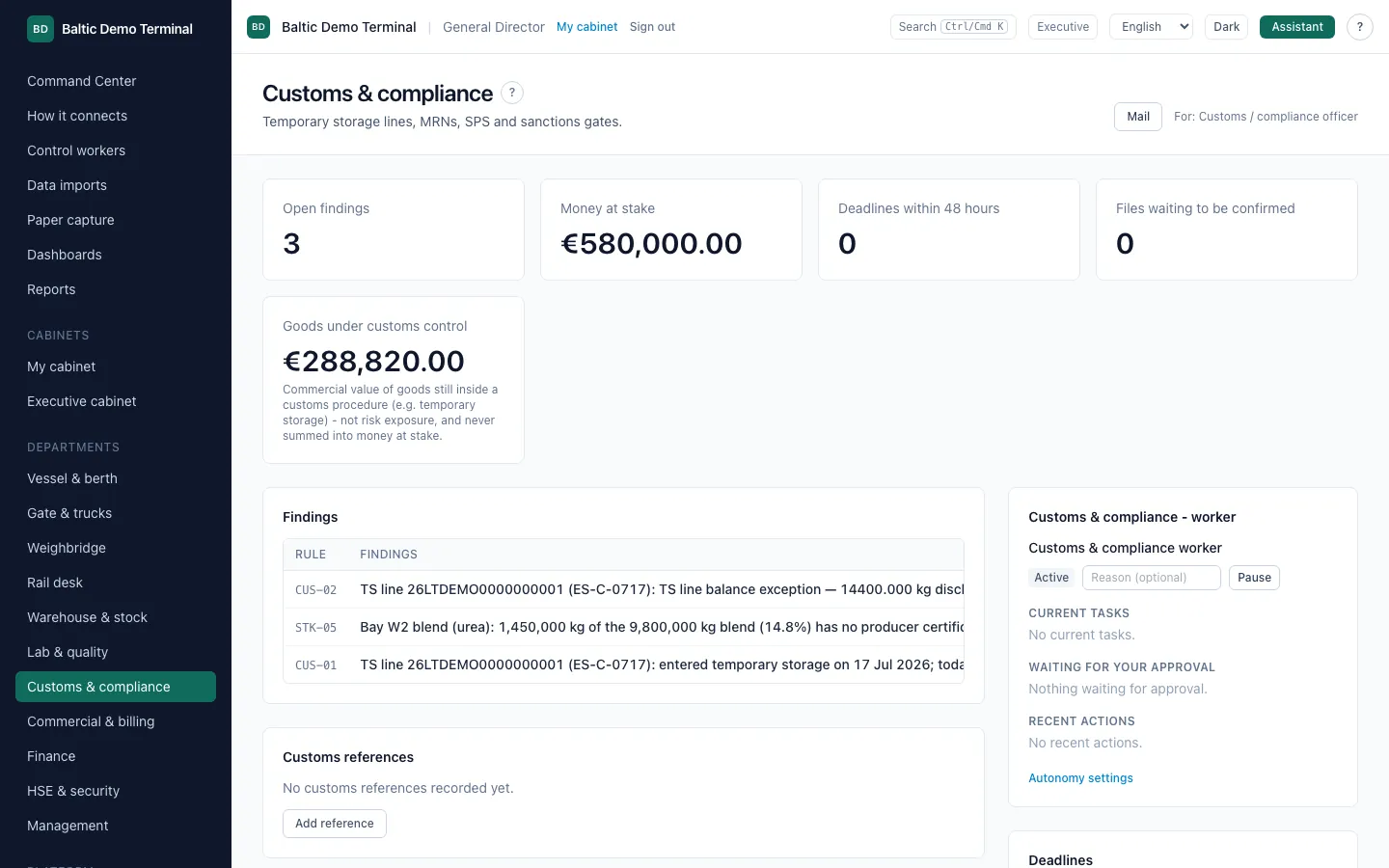Open the English language dropdown
The image size is (1389, 868).
(x=1152, y=27)
